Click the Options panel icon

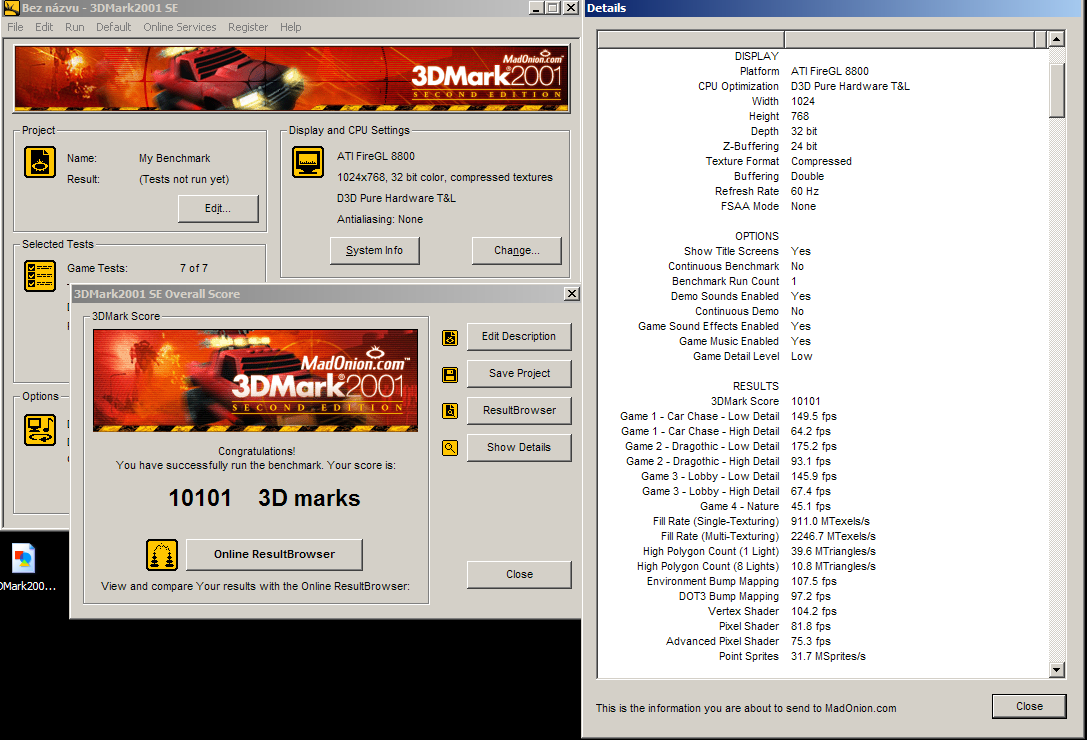(x=40, y=430)
